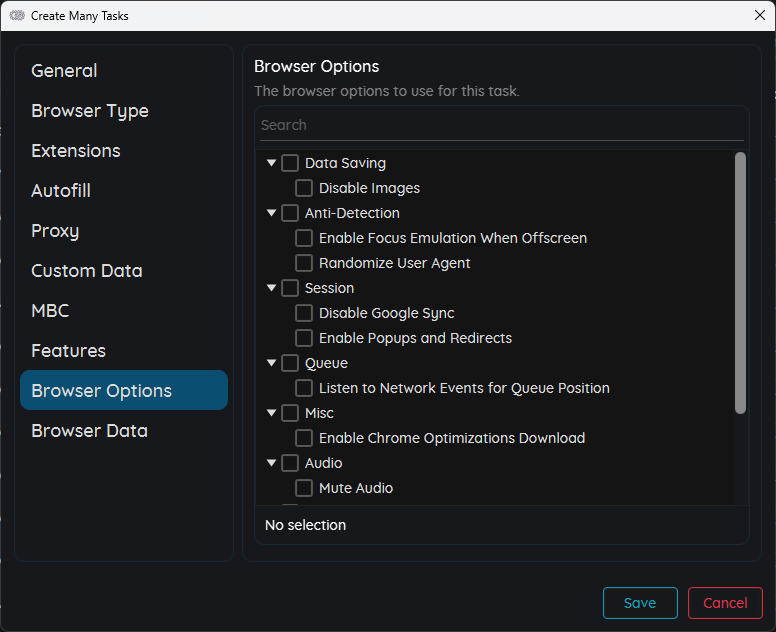The width and height of the screenshot is (776, 632).
Task: Click the app icon in title bar
Action: 17,15
